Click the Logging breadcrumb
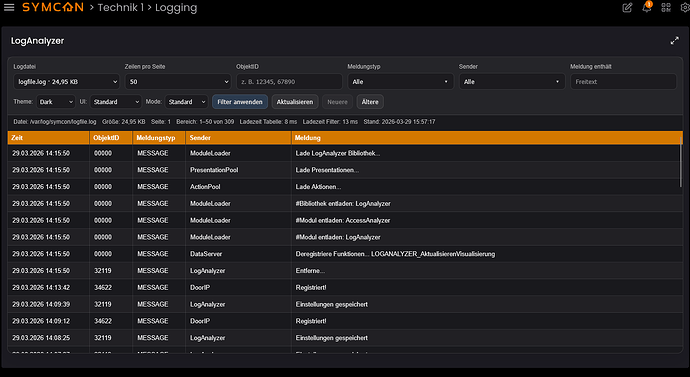 tap(176, 7)
